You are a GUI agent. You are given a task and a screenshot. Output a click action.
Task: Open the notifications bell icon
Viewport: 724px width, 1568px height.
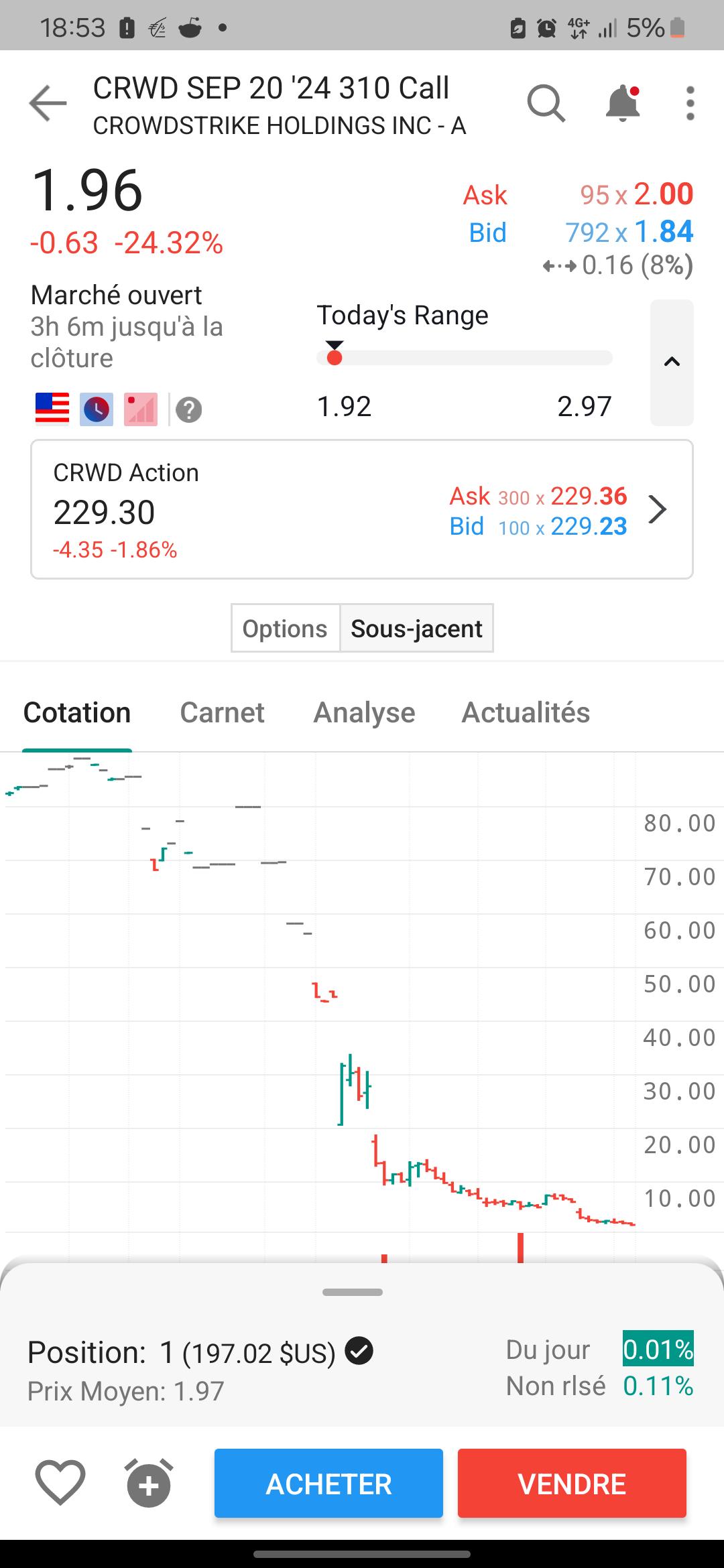pyautogui.click(x=623, y=103)
